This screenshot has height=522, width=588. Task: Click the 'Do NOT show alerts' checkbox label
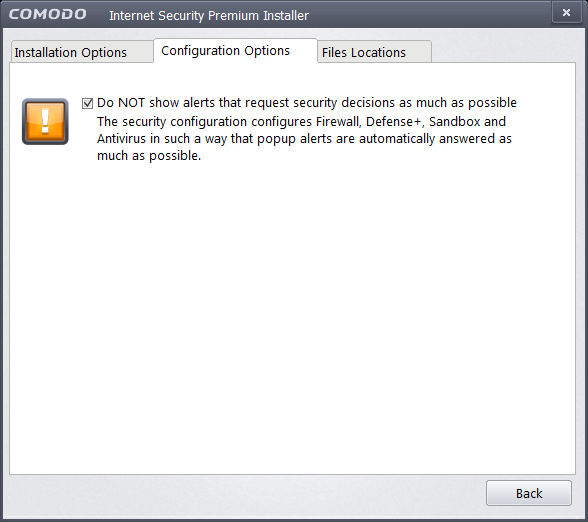click(307, 103)
